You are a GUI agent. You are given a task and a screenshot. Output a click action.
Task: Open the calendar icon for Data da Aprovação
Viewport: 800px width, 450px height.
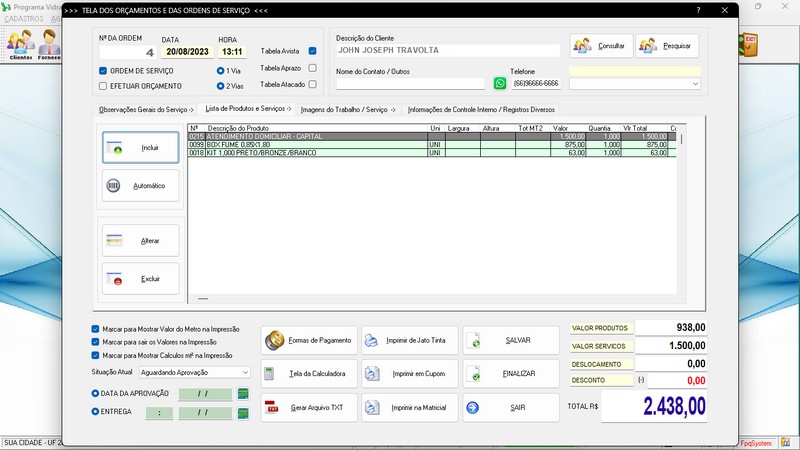pos(242,393)
